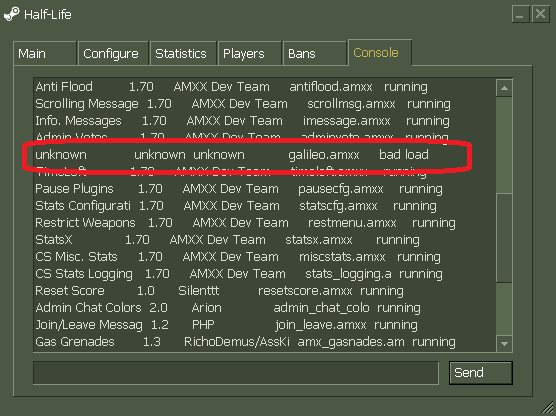
Task: Select the Gas Grenades plugin row
Action: pyautogui.click(x=245, y=342)
